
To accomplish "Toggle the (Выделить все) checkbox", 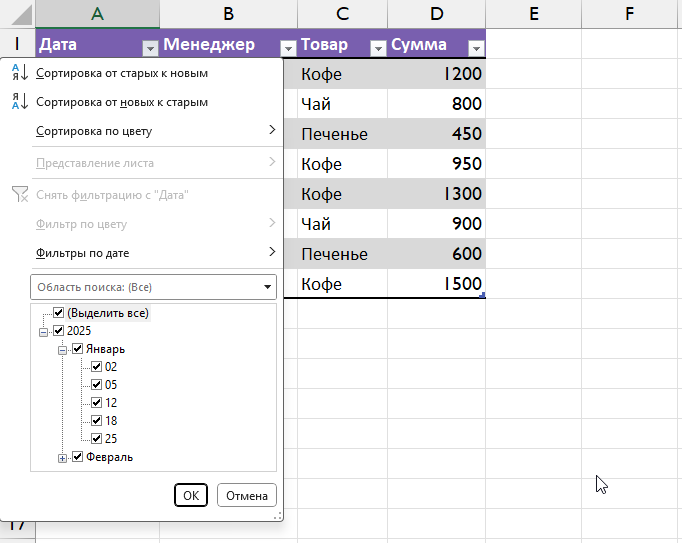I will 58,313.
